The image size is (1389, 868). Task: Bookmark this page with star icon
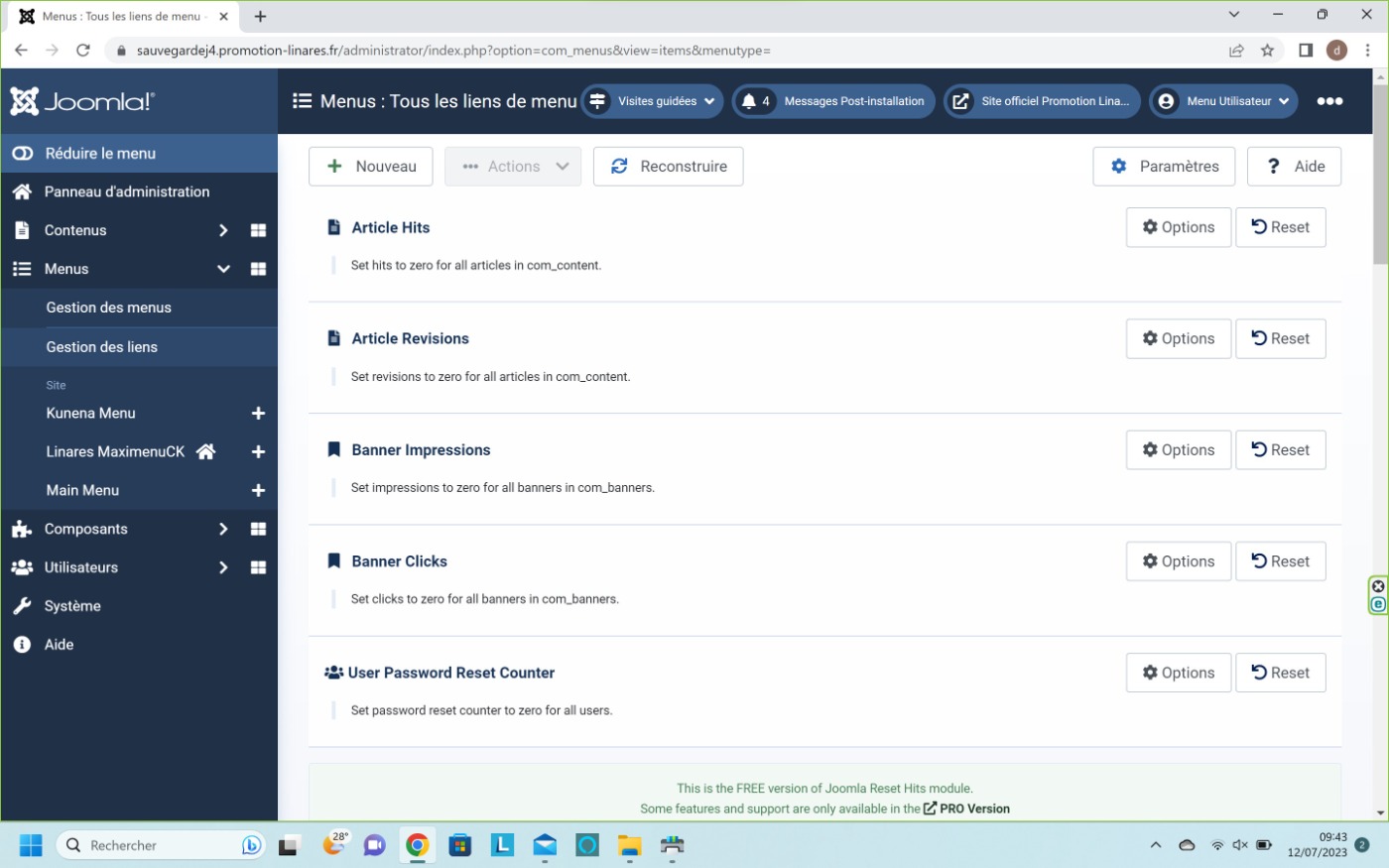[1267, 51]
